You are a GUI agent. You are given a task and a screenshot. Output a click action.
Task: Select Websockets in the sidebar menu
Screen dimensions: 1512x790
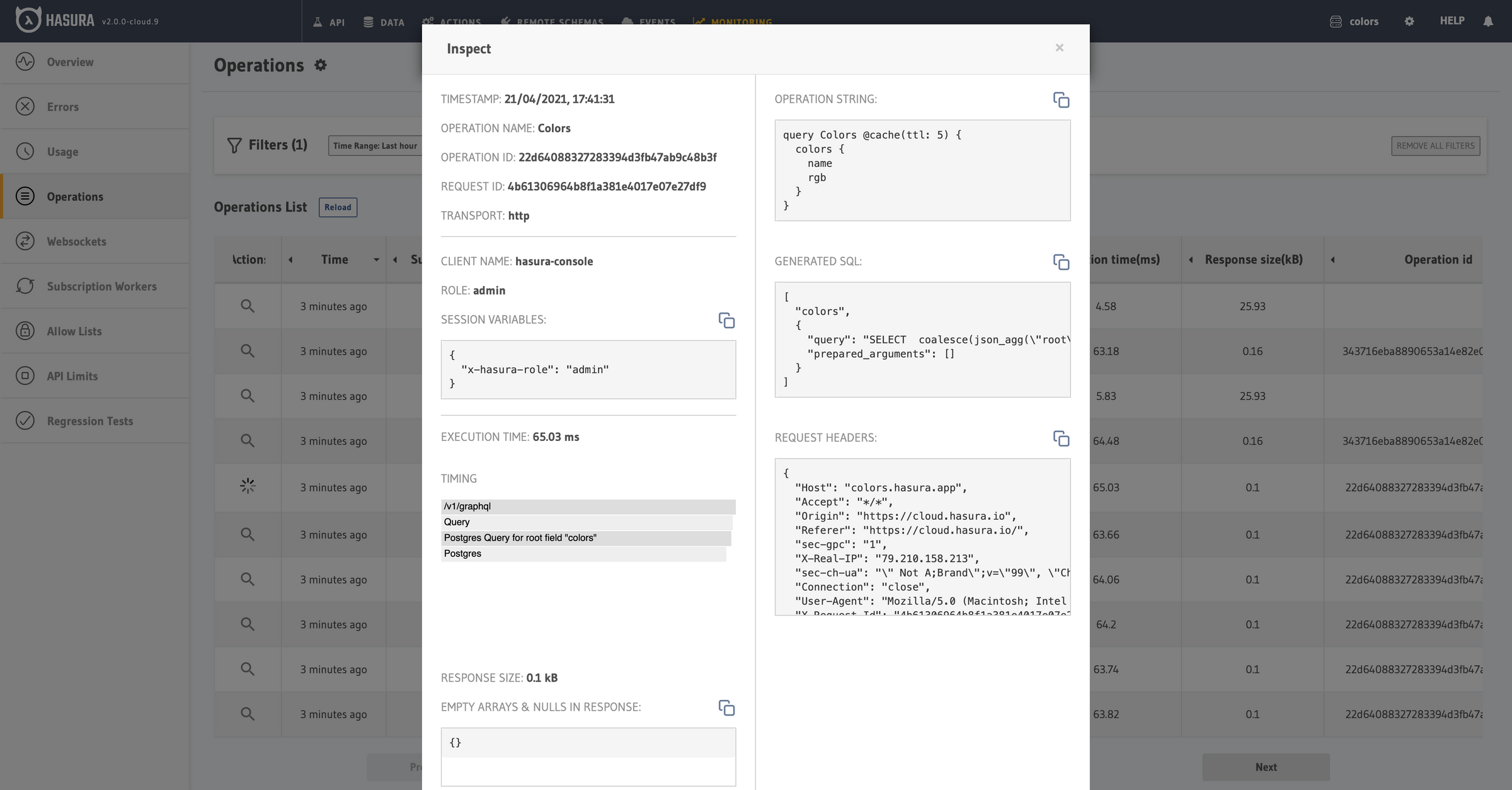coord(76,241)
